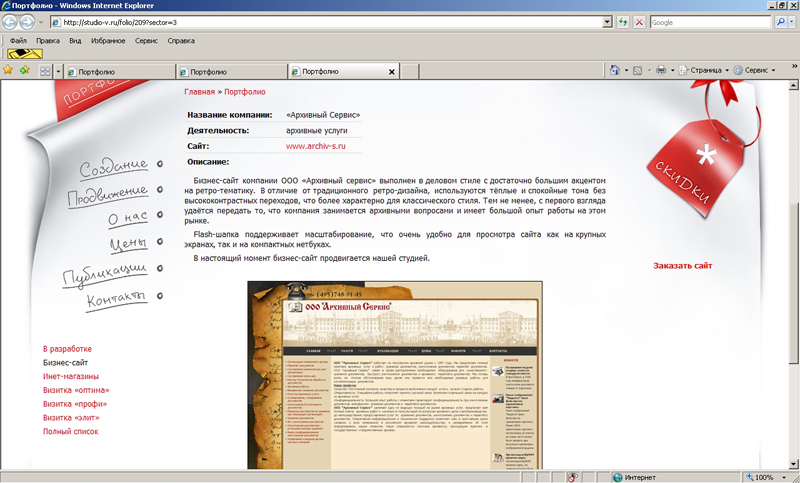Open the Визитка «элит» category link
Viewport: 800px width, 483px height.
pos(71,418)
